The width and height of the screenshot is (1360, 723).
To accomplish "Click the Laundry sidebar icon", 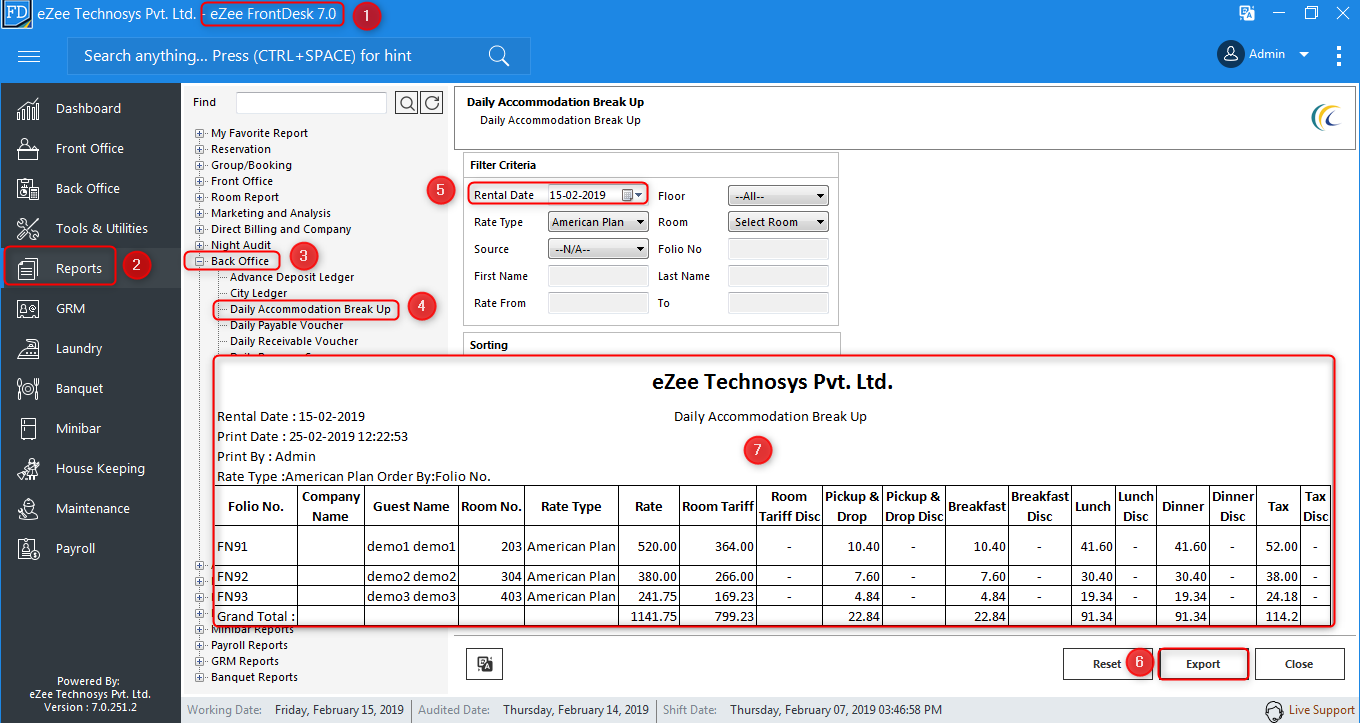I will tap(28, 348).
